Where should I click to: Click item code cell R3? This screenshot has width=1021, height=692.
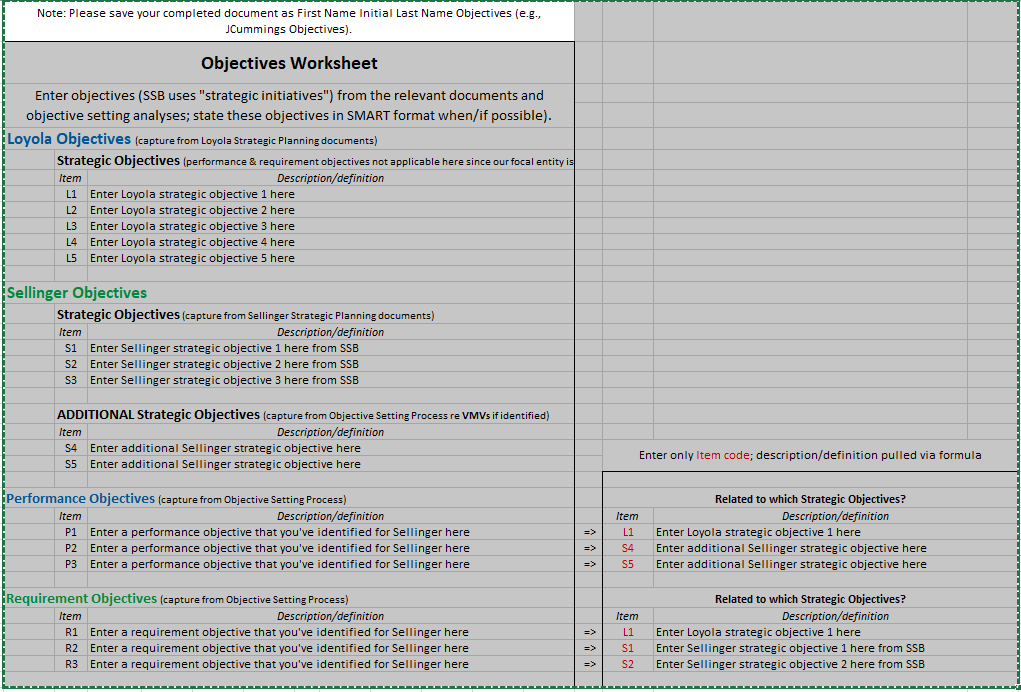pos(71,664)
